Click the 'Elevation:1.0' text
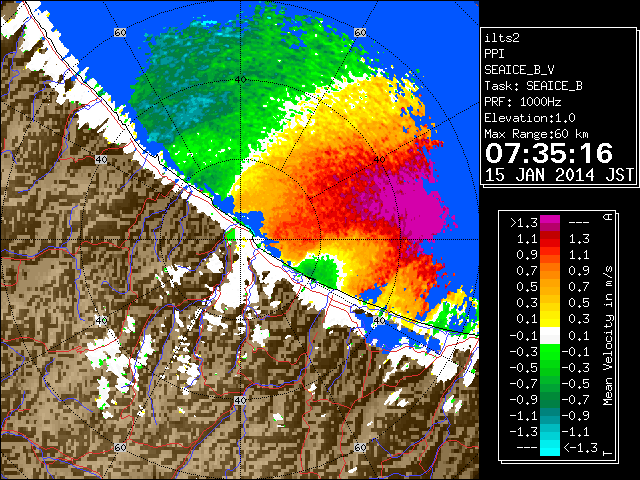Viewport: 640px width, 480px height. click(530, 118)
